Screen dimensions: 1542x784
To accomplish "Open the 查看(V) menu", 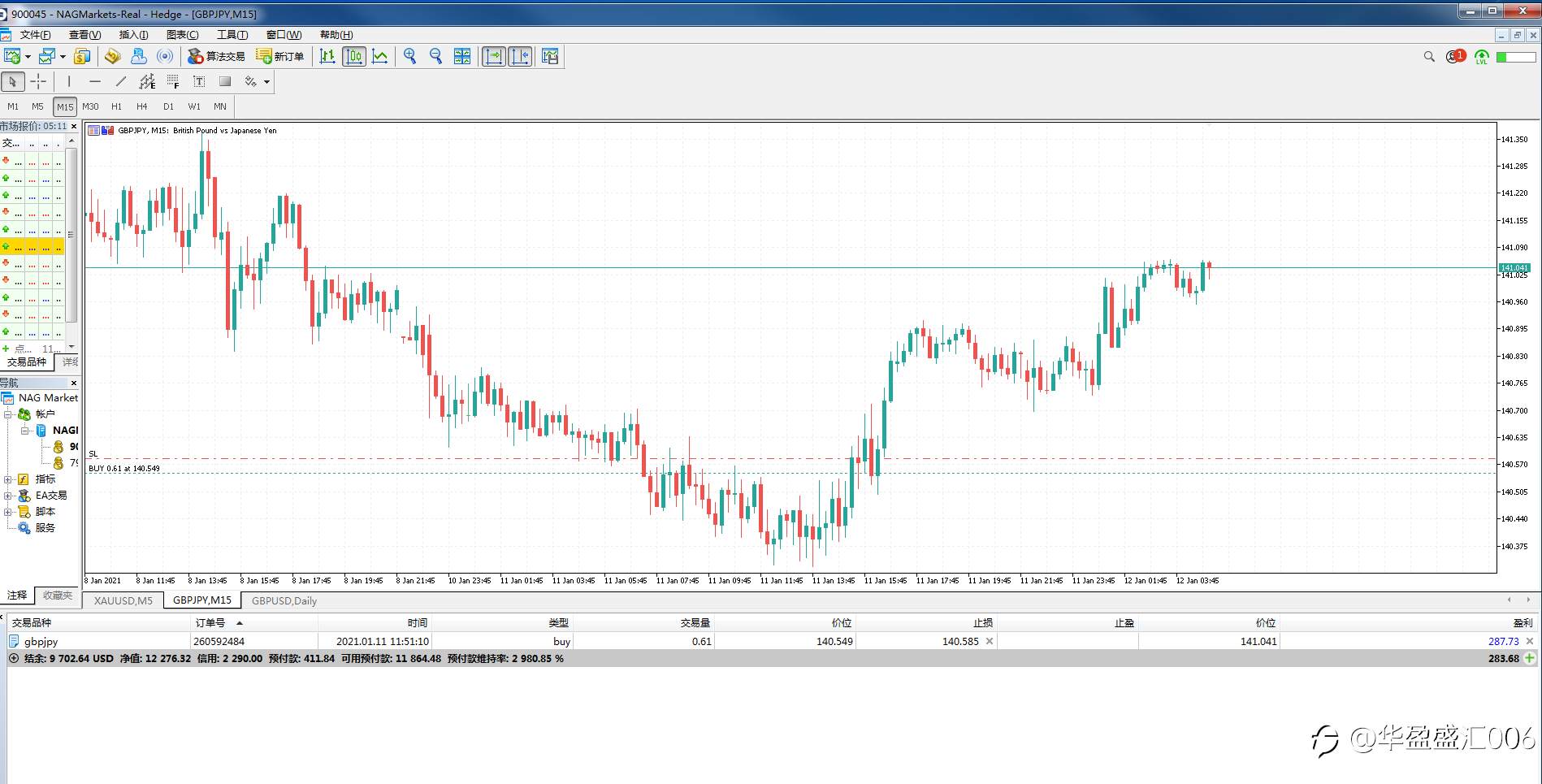I will tap(84, 35).
